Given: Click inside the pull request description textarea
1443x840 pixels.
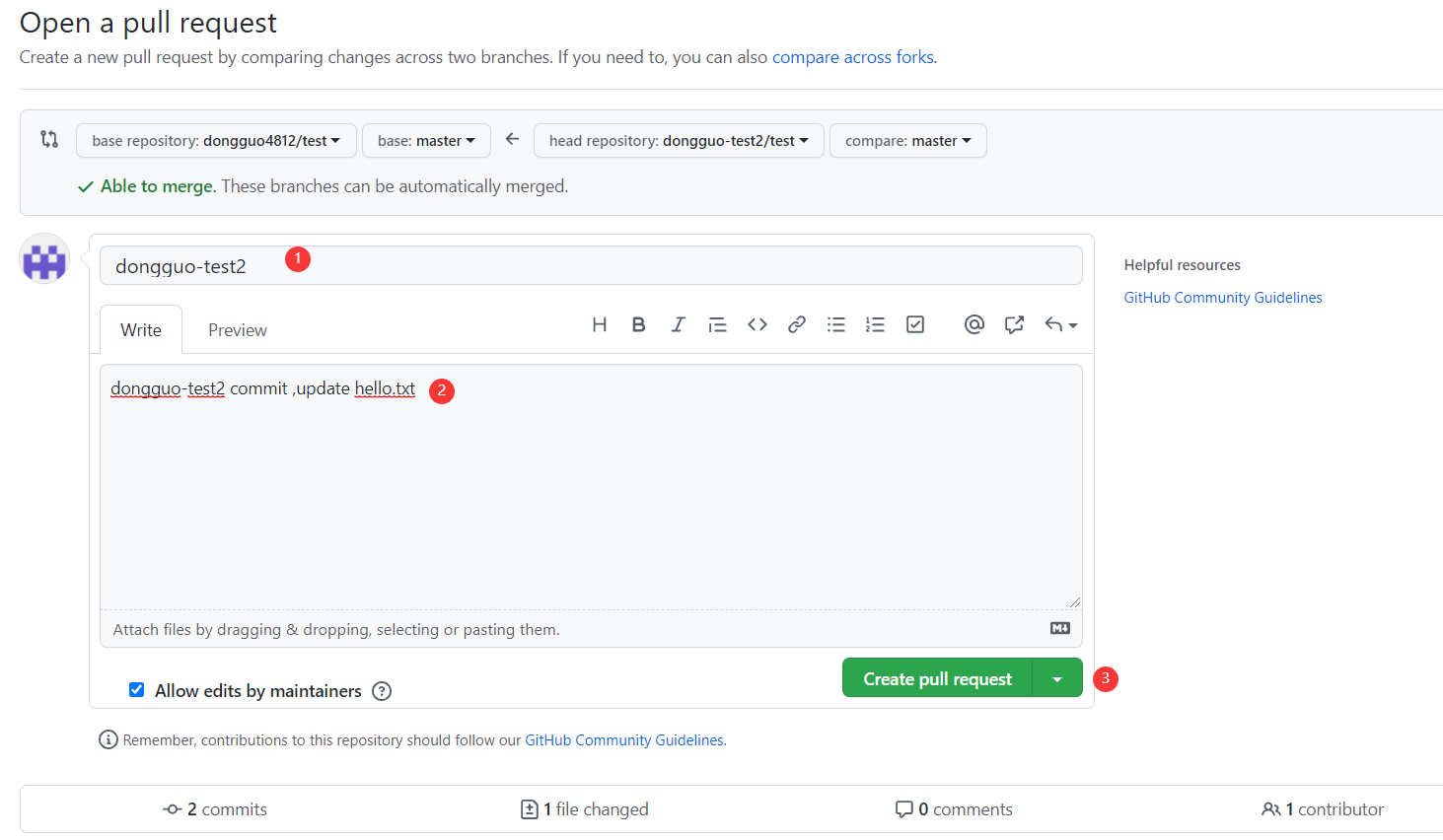Looking at the screenshot, I should [591, 487].
